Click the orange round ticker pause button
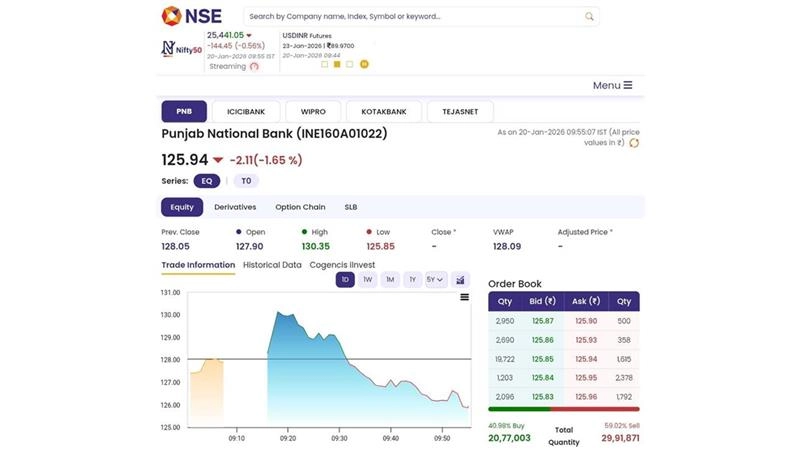The width and height of the screenshot is (800, 450). 364,64
